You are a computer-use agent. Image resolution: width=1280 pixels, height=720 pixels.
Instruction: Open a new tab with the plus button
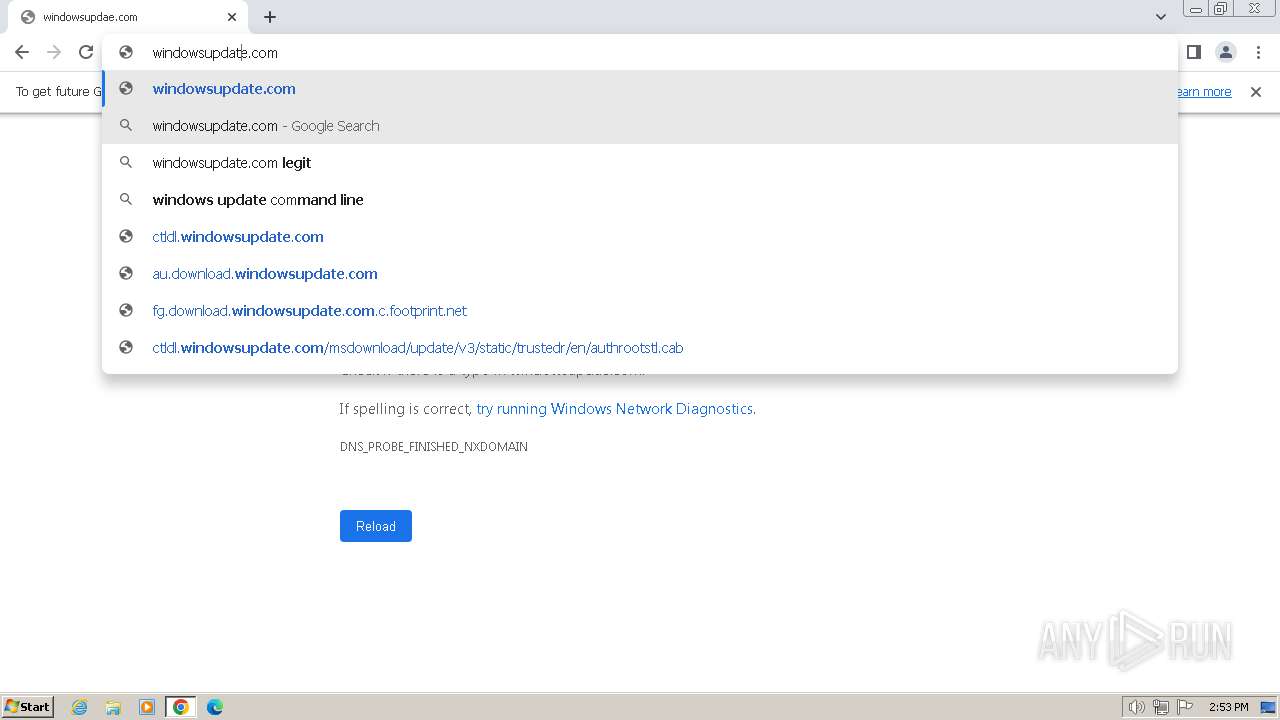(270, 17)
